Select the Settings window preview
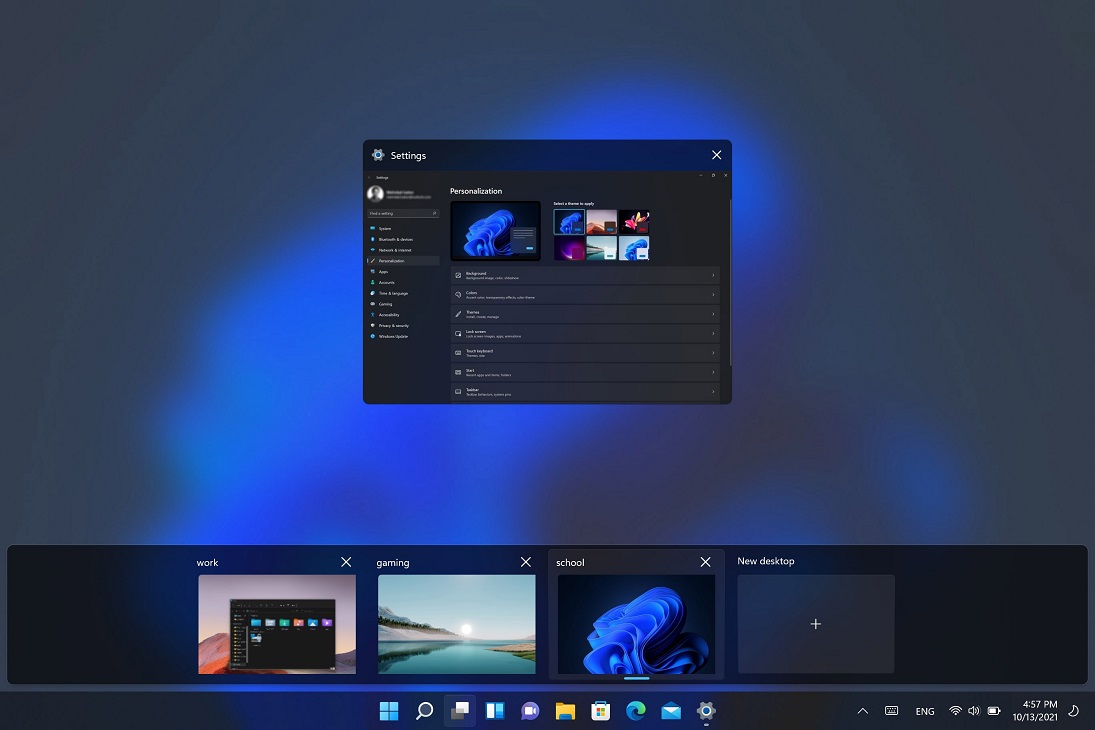 (x=547, y=283)
